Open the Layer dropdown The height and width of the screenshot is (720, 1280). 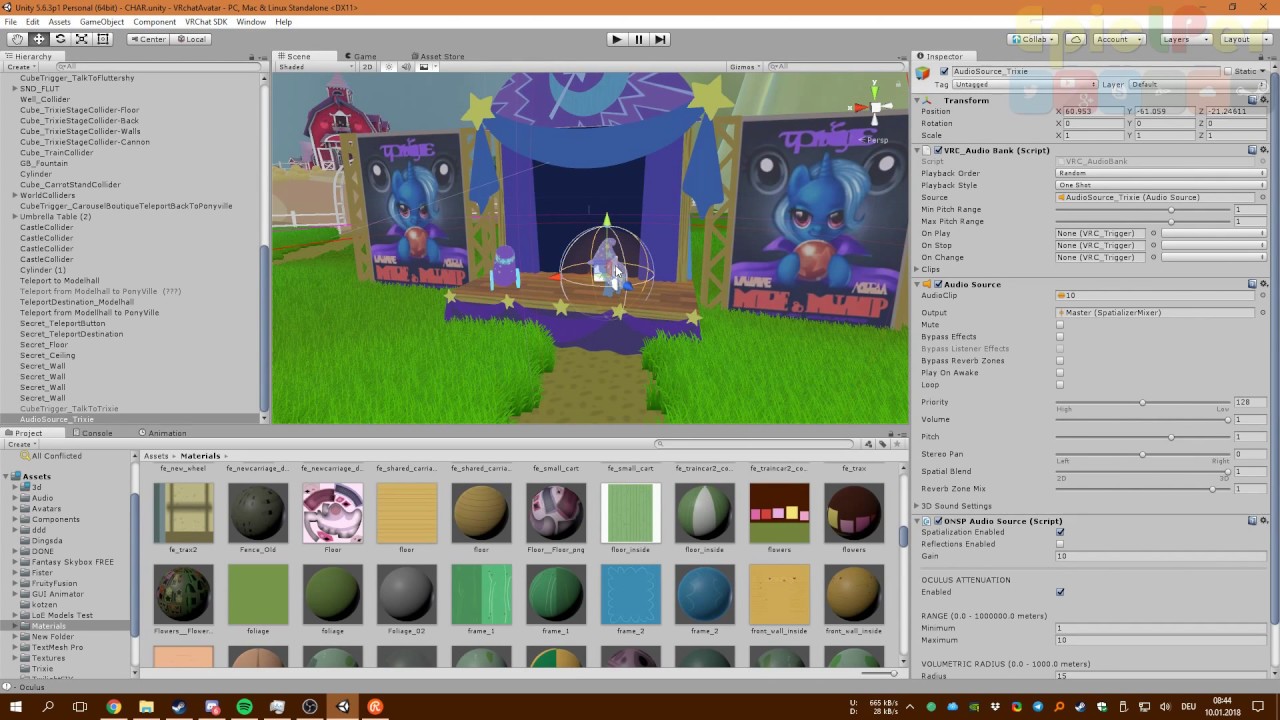click(x=1197, y=85)
